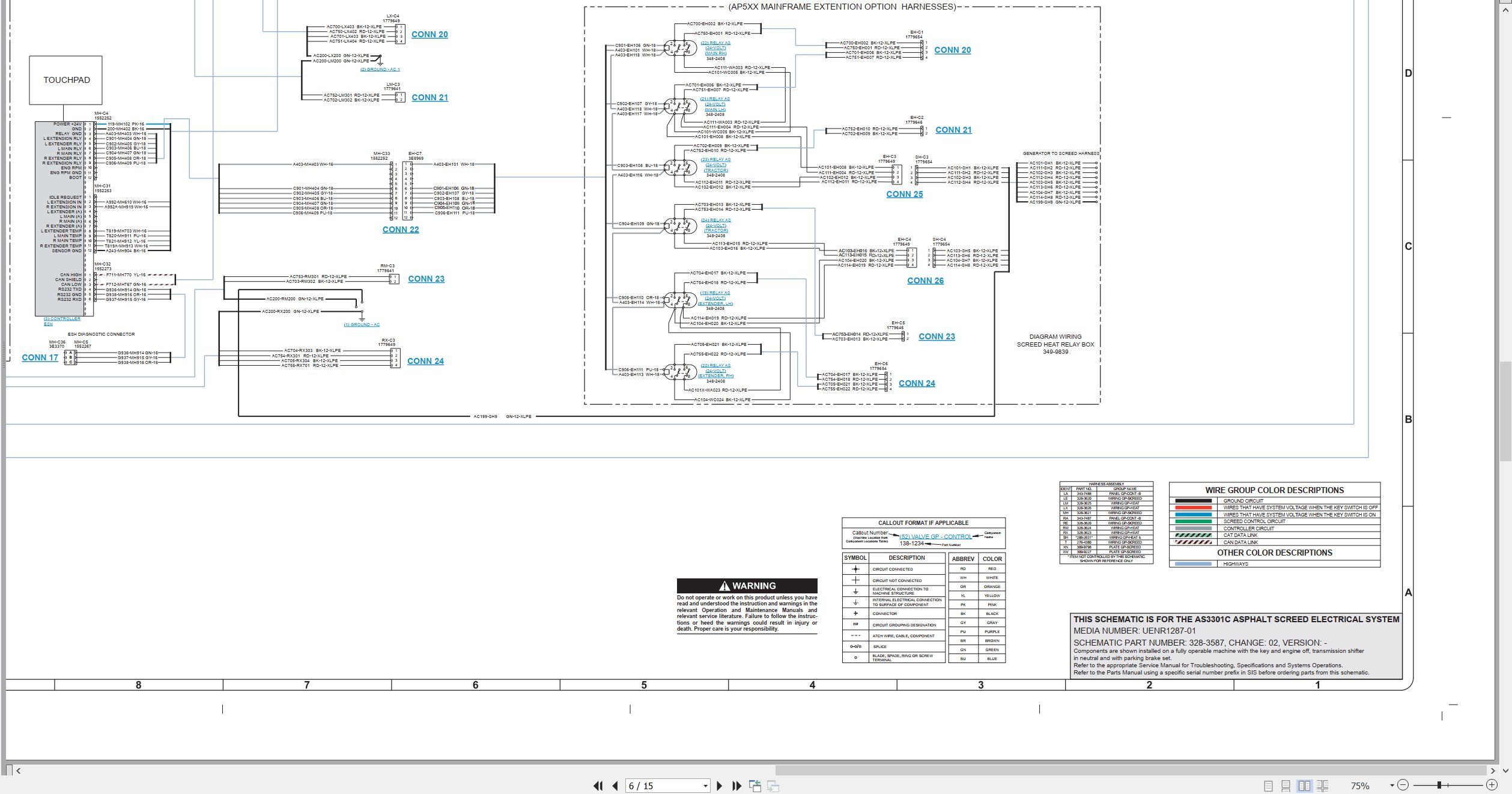The image size is (1512, 794).
Task: Click the WARNING banner heading
Action: pos(747,586)
